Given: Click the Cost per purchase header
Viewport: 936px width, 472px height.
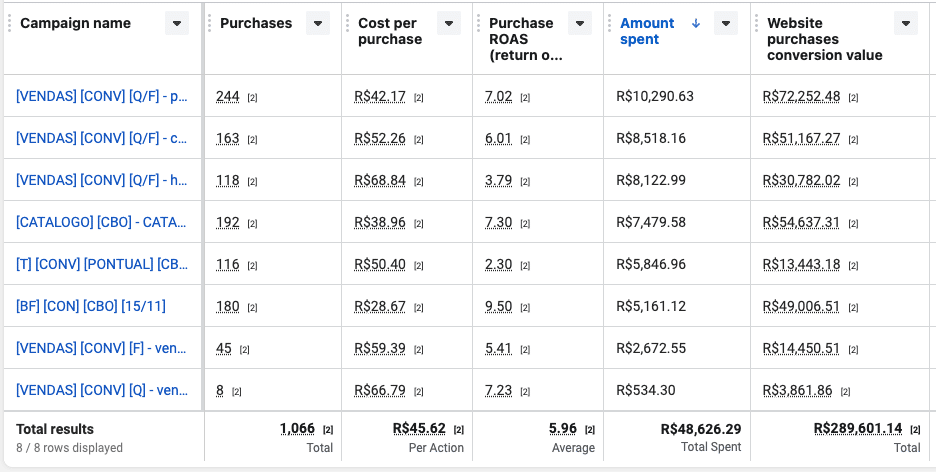Looking at the screenshot, I should (390, 31).
